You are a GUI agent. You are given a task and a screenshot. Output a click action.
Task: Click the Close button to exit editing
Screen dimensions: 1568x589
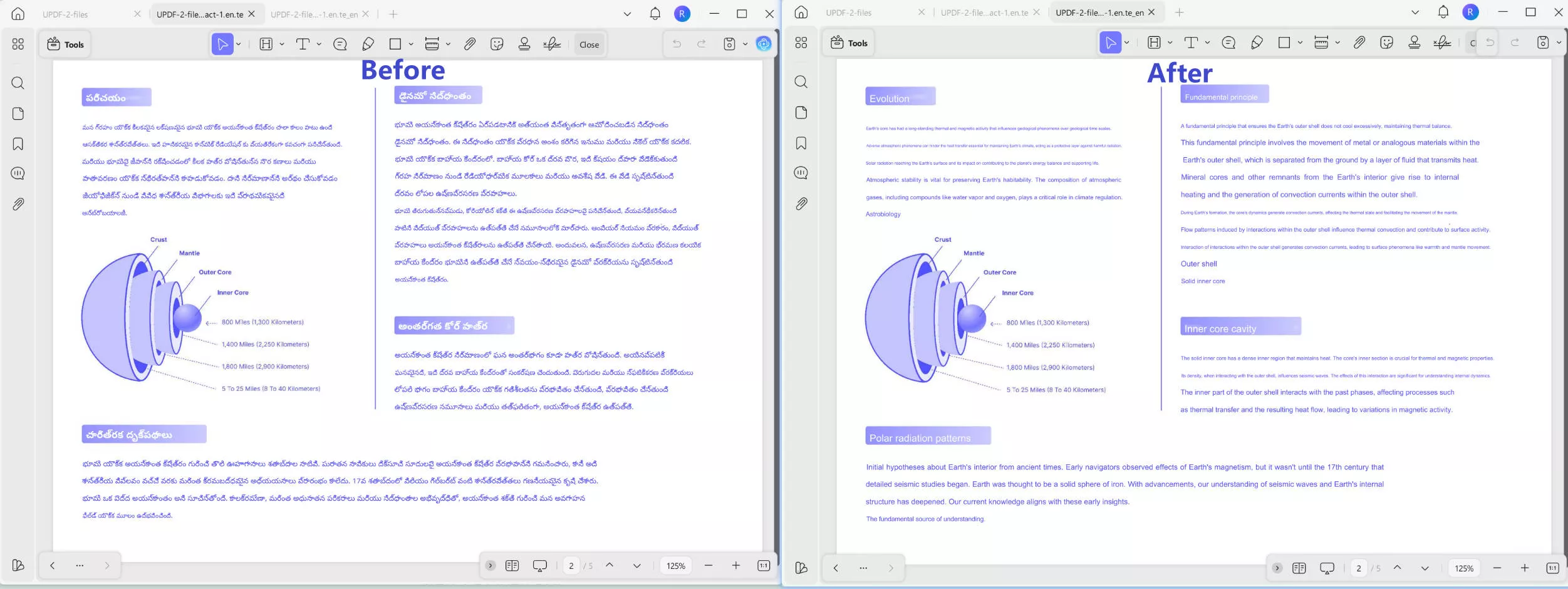(588, 44)
